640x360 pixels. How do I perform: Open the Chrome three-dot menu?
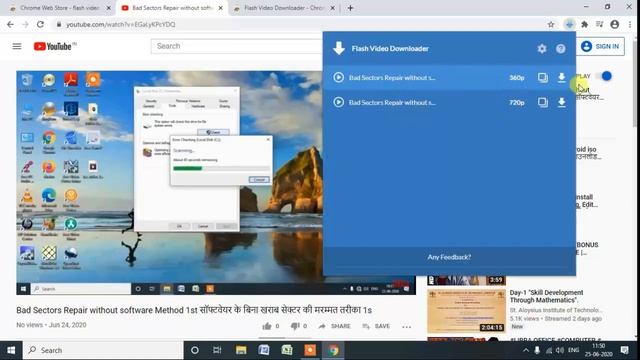pos(630,24)
